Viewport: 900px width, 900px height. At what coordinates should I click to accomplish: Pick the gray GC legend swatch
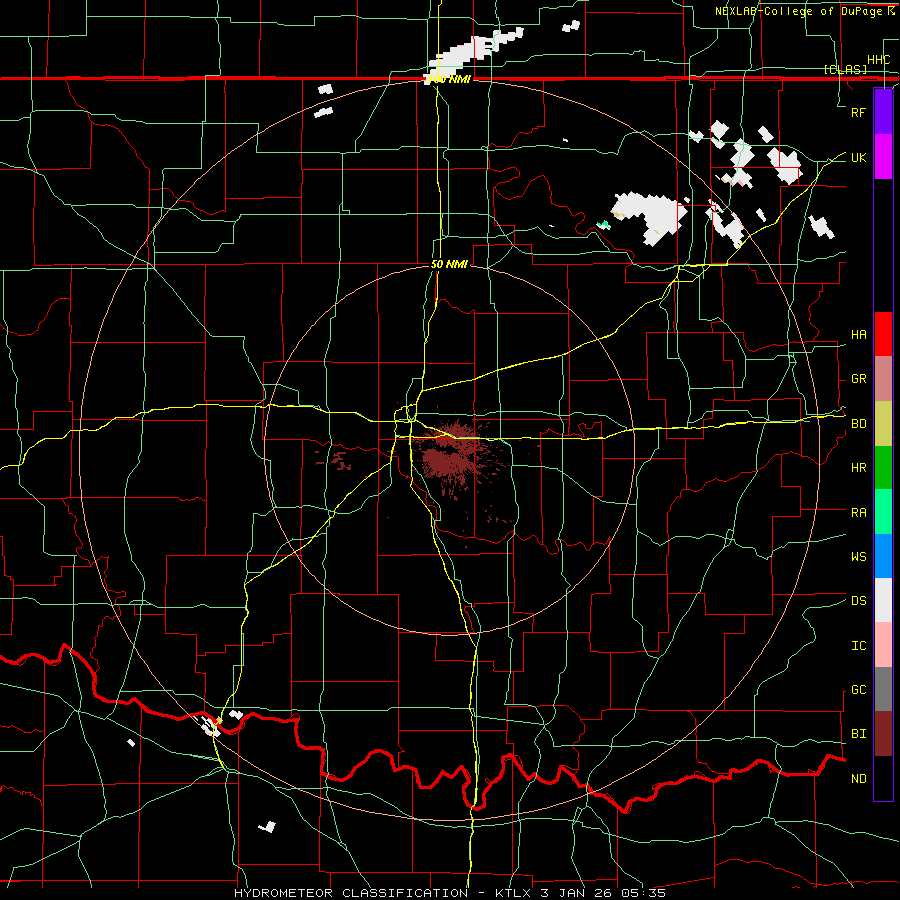point(883,689)
